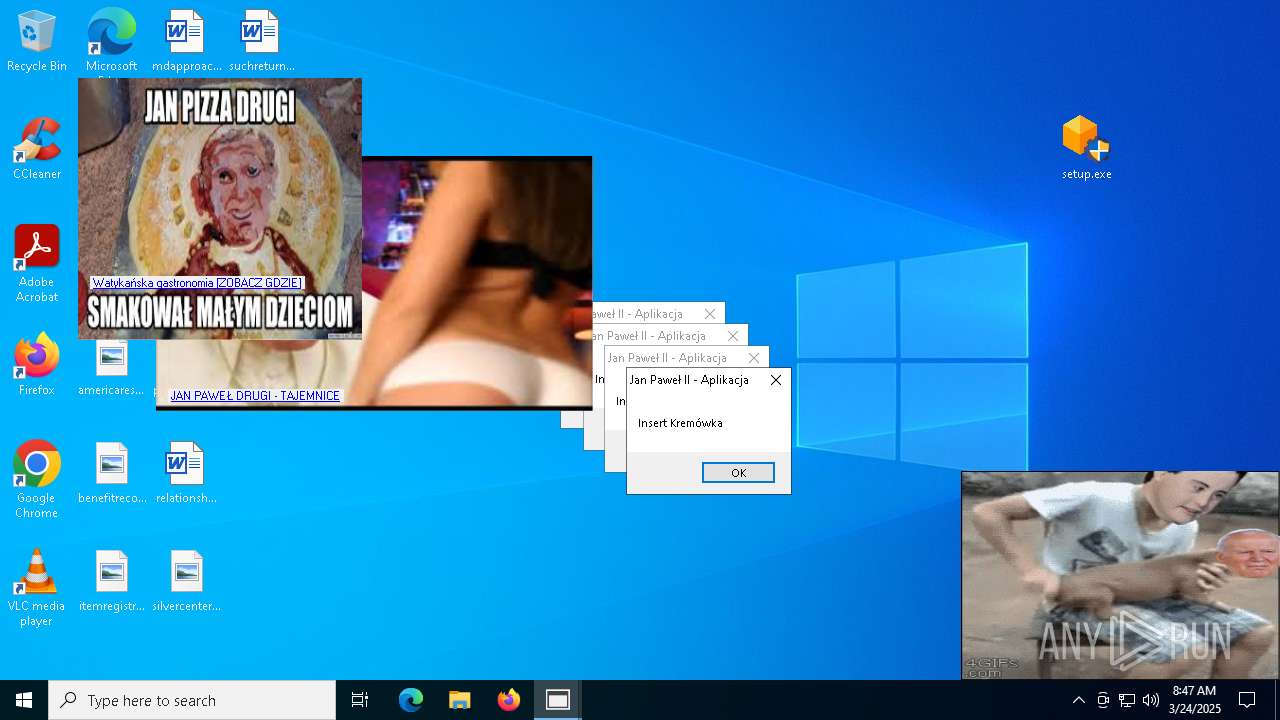Open Edge from the taskbar
1280x720 pixels.
[411, 700]
